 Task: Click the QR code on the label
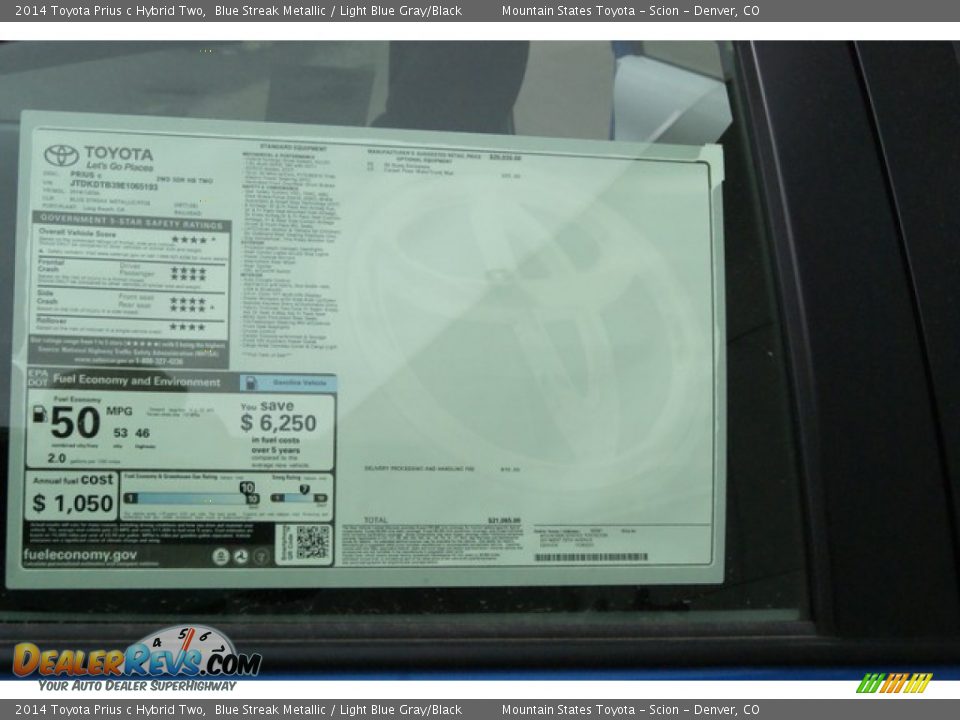[x=311, y=543]
